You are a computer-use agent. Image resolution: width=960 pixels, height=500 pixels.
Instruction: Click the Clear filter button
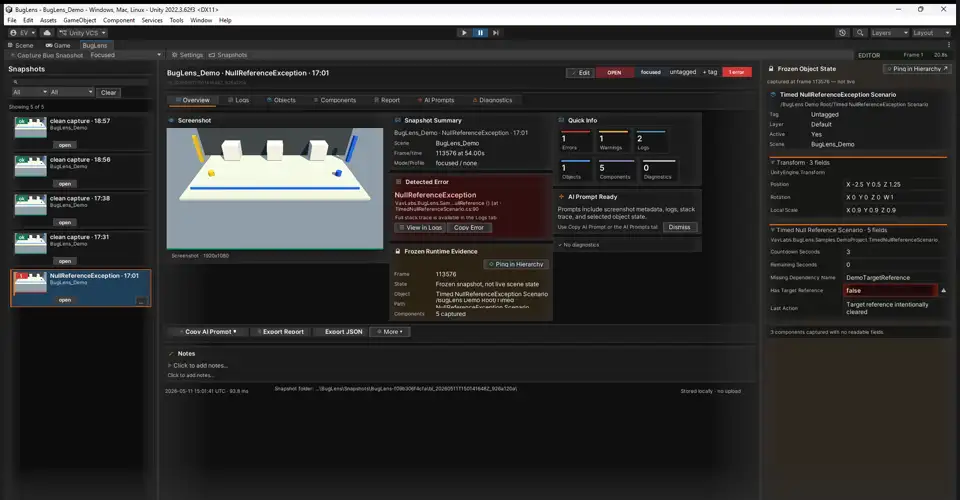click(x=108, y=92)
